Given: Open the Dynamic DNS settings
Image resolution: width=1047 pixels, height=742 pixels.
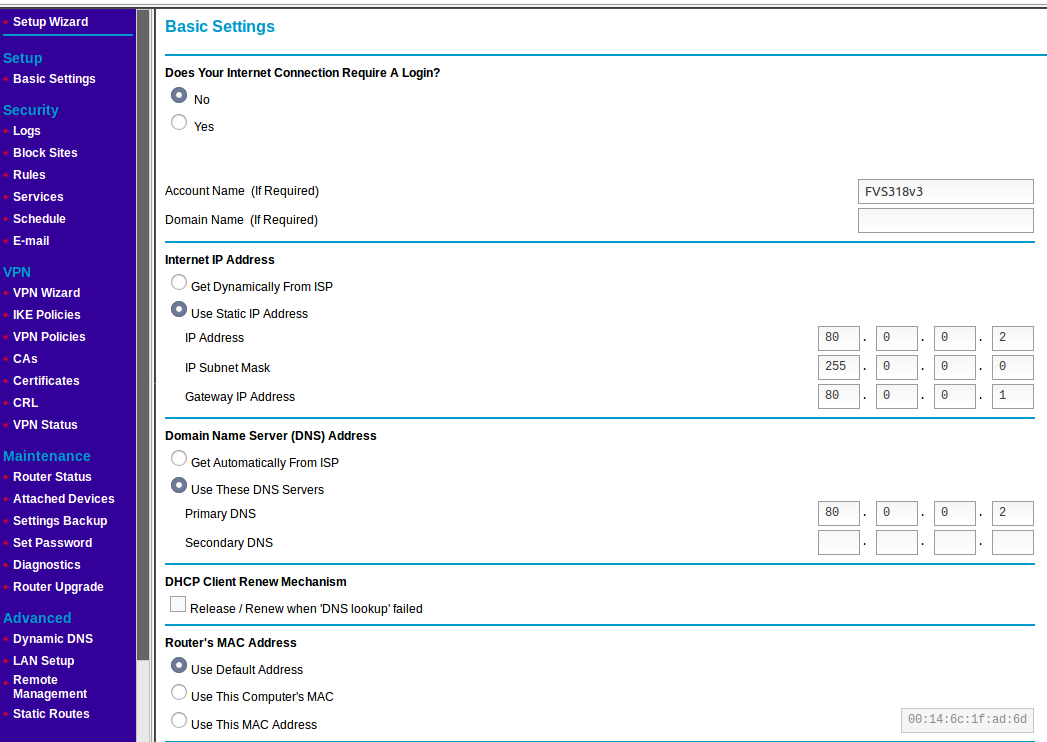Looking at the screenshot, I should pos(52,639).
